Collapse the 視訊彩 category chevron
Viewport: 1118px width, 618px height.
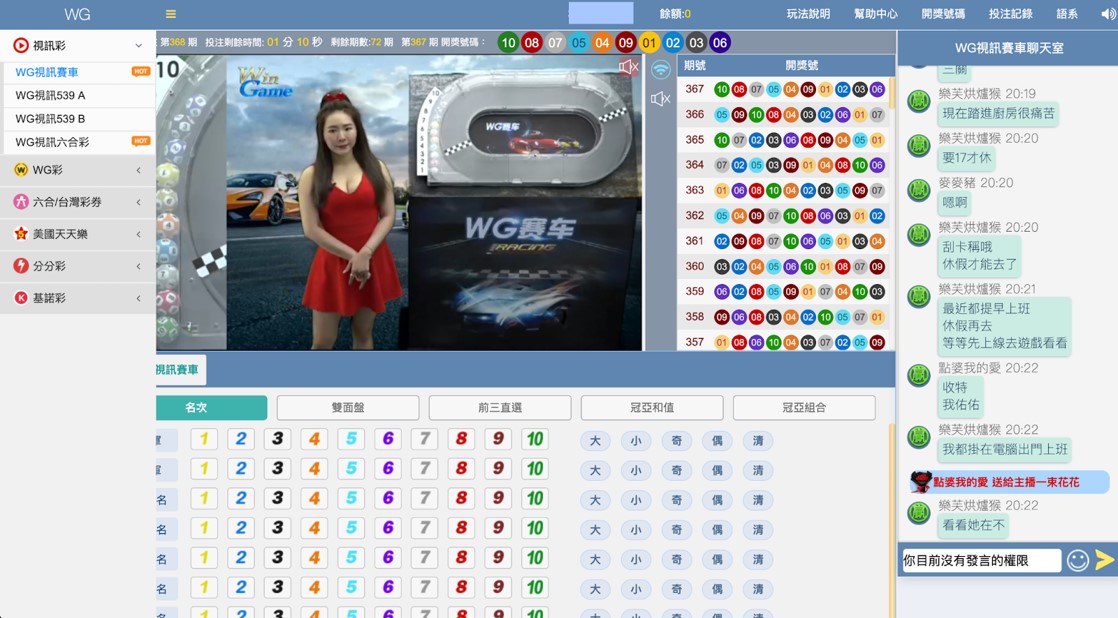click(x=138, y=46)
